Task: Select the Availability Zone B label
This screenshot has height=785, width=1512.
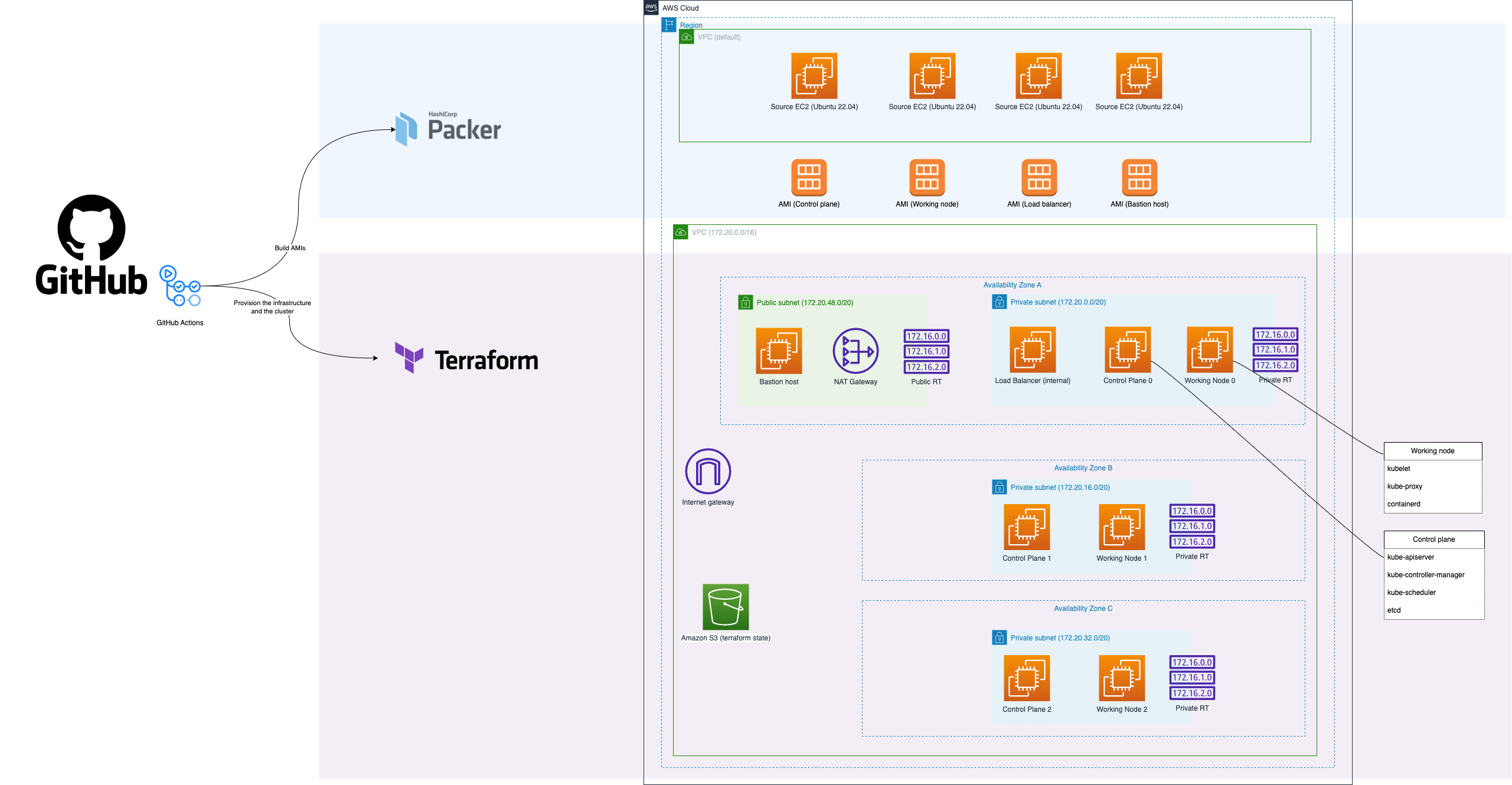Action: 1083,468
